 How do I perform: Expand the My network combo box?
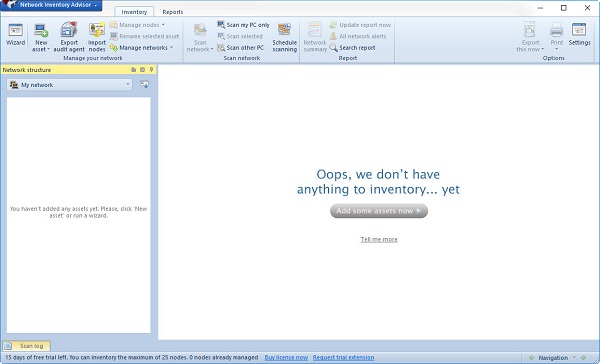click(x=69, y=85)
